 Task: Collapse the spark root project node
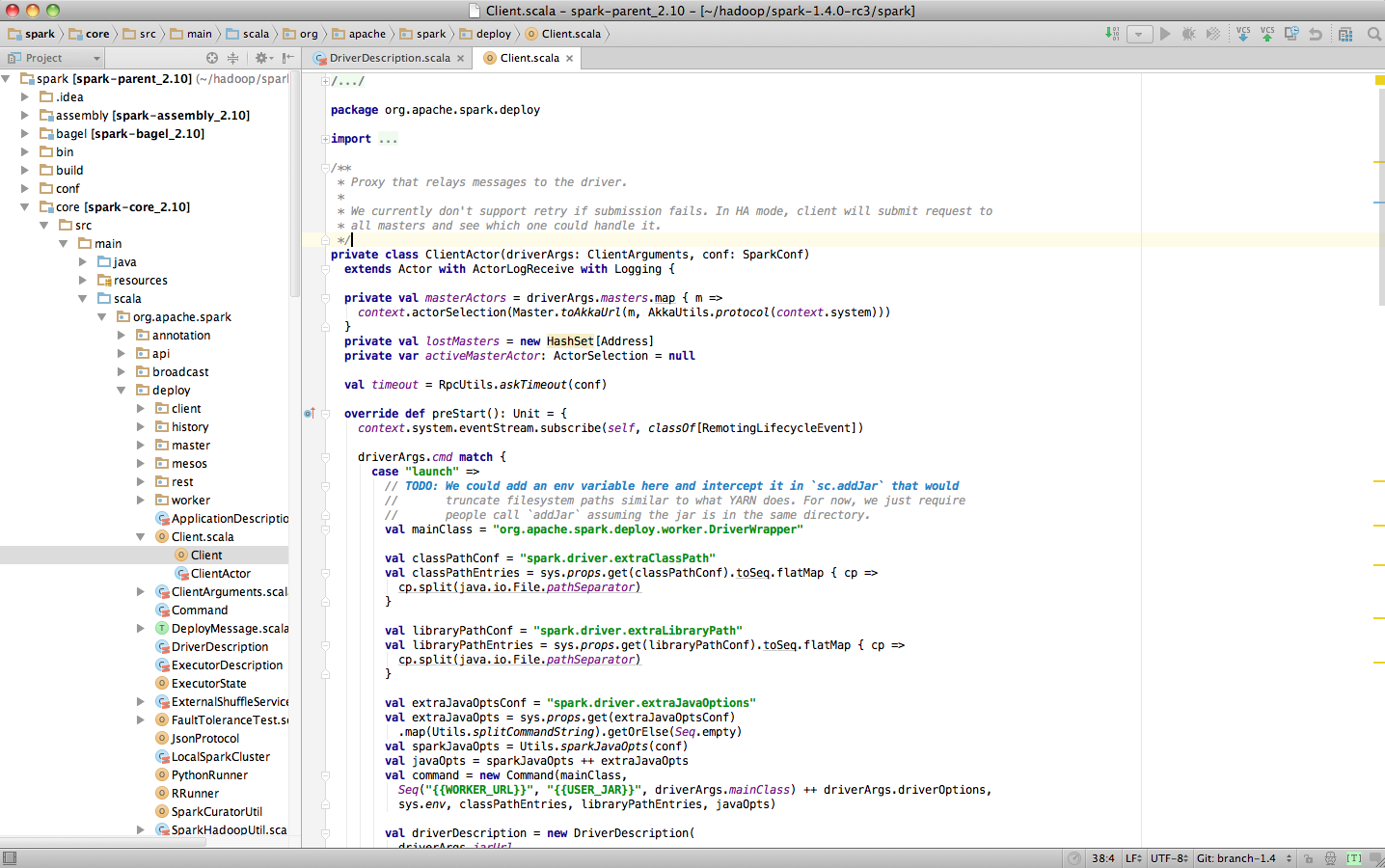coord(6,79)
